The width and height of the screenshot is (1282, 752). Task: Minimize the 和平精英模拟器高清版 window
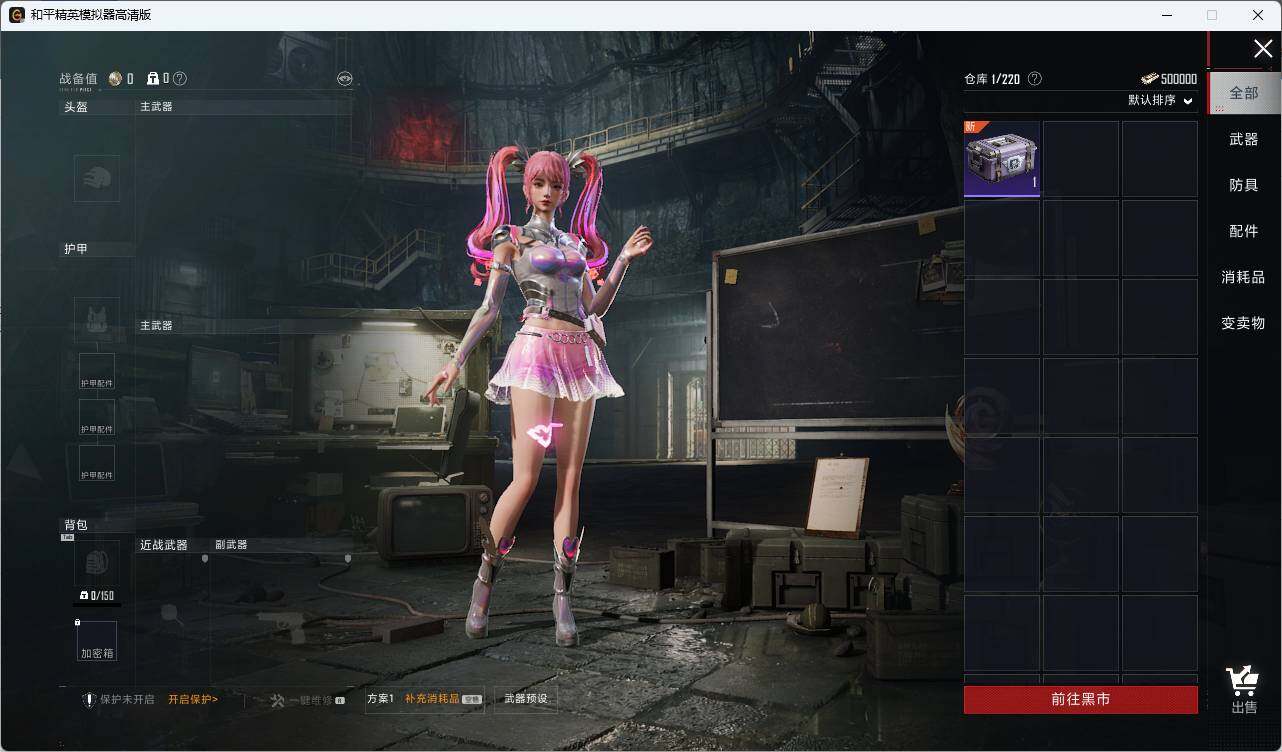pos(1166,15)
